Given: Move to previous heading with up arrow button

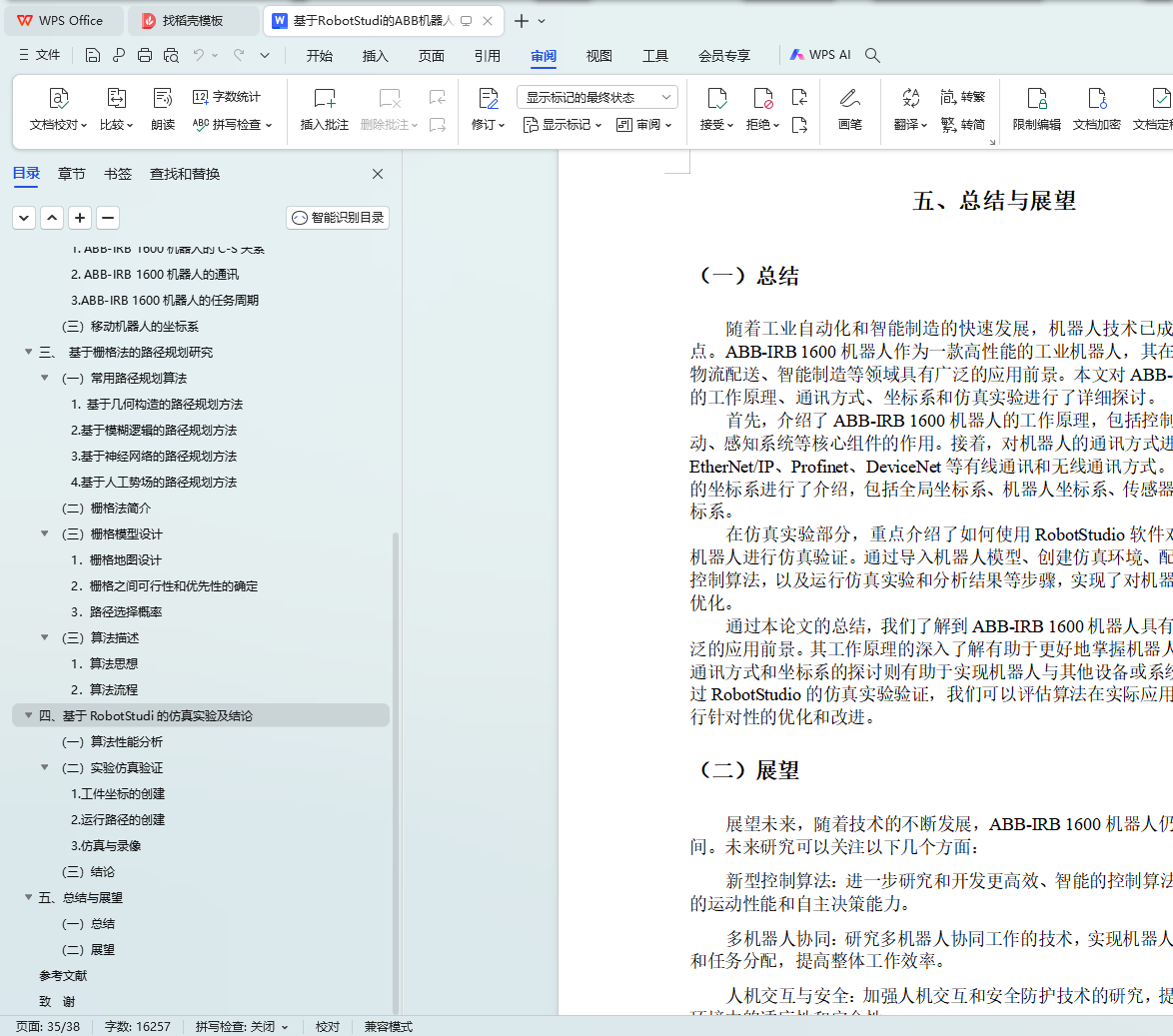Looking at the screenshot, I should (x=52, y=218).
